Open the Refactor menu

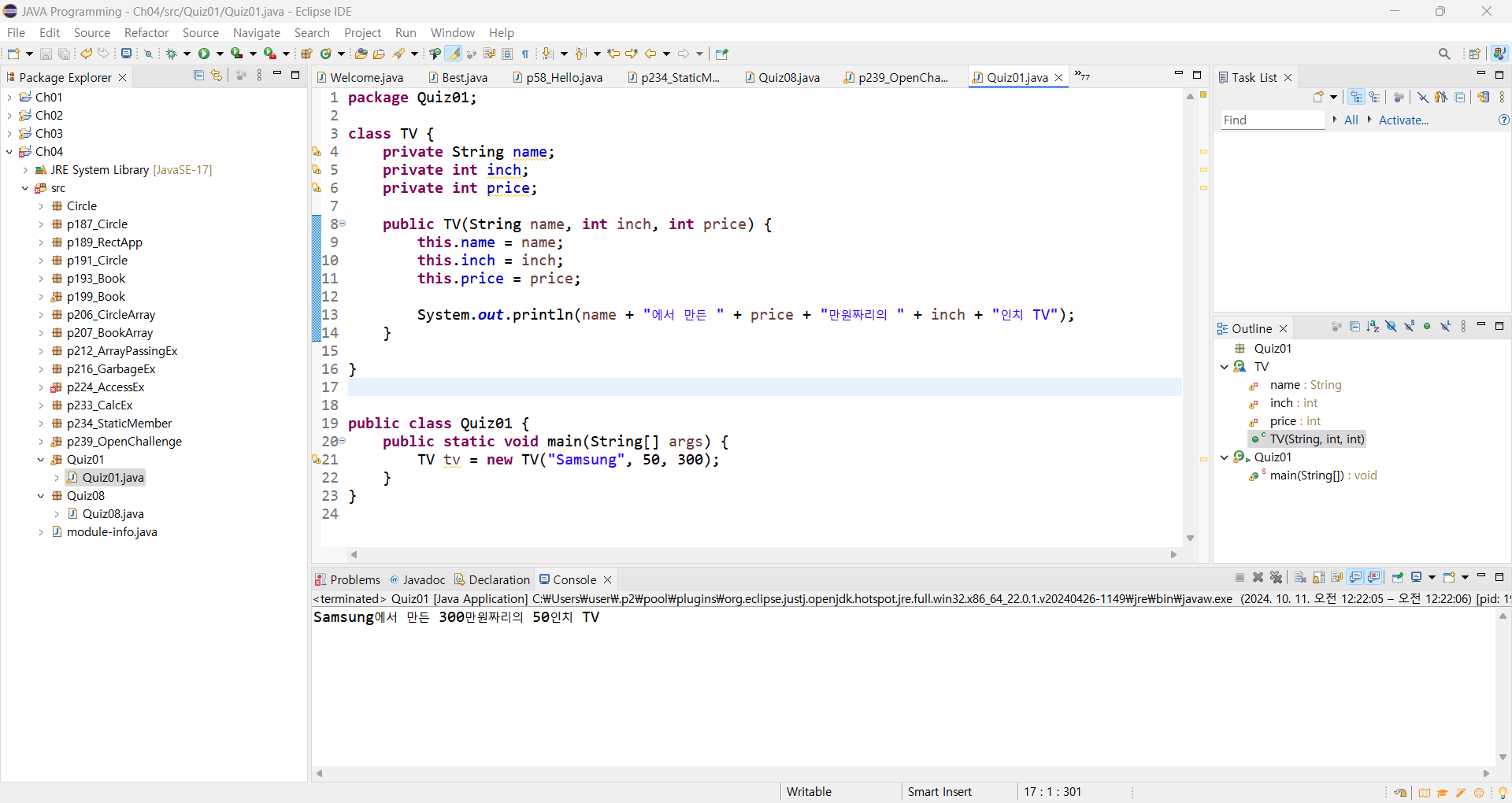[x=146, y=32]
